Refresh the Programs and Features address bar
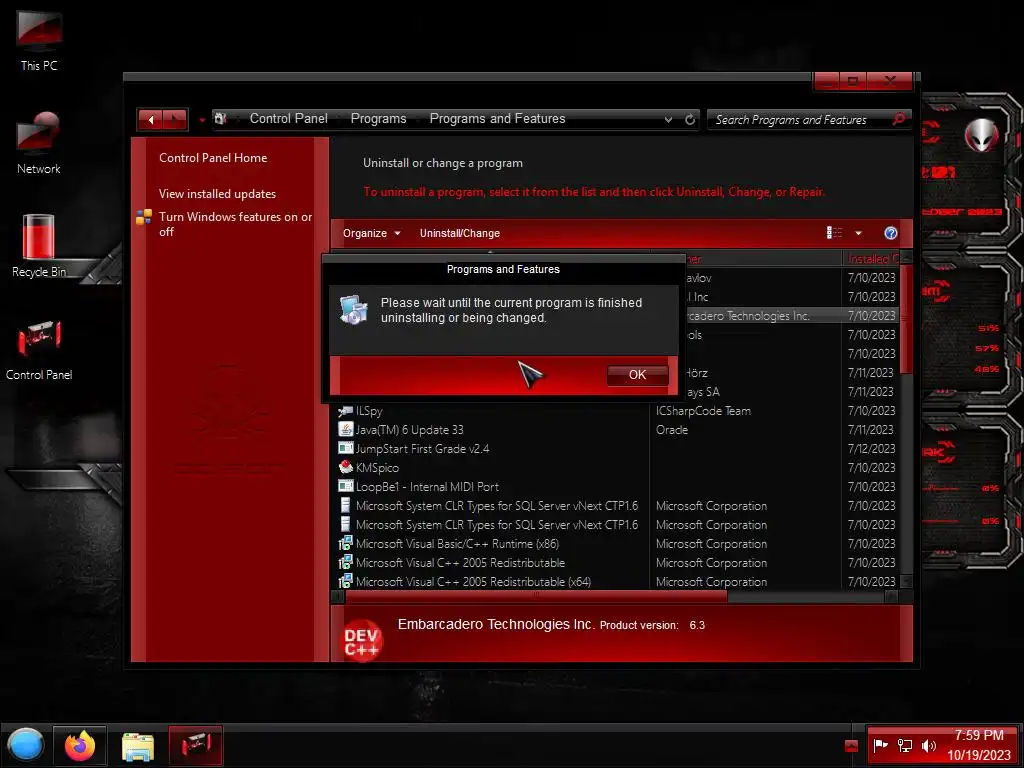Image resolution: width=1024 pixels, height=768 pixels. tap(690, 120)
